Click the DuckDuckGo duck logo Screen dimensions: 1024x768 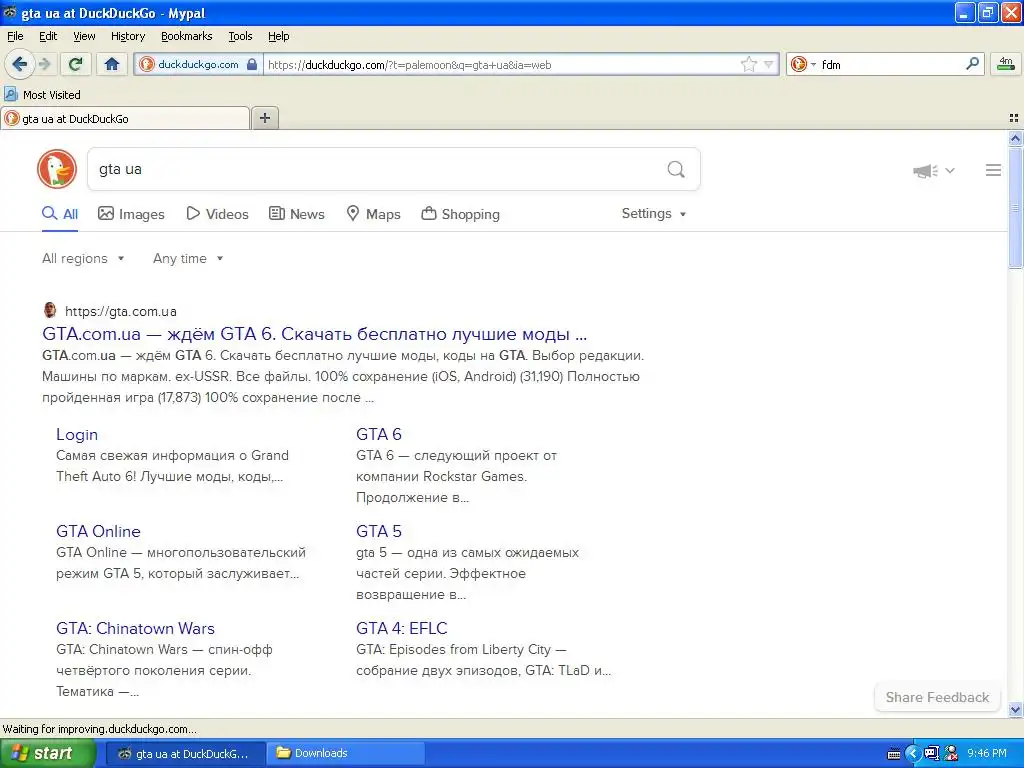point(57,169)
